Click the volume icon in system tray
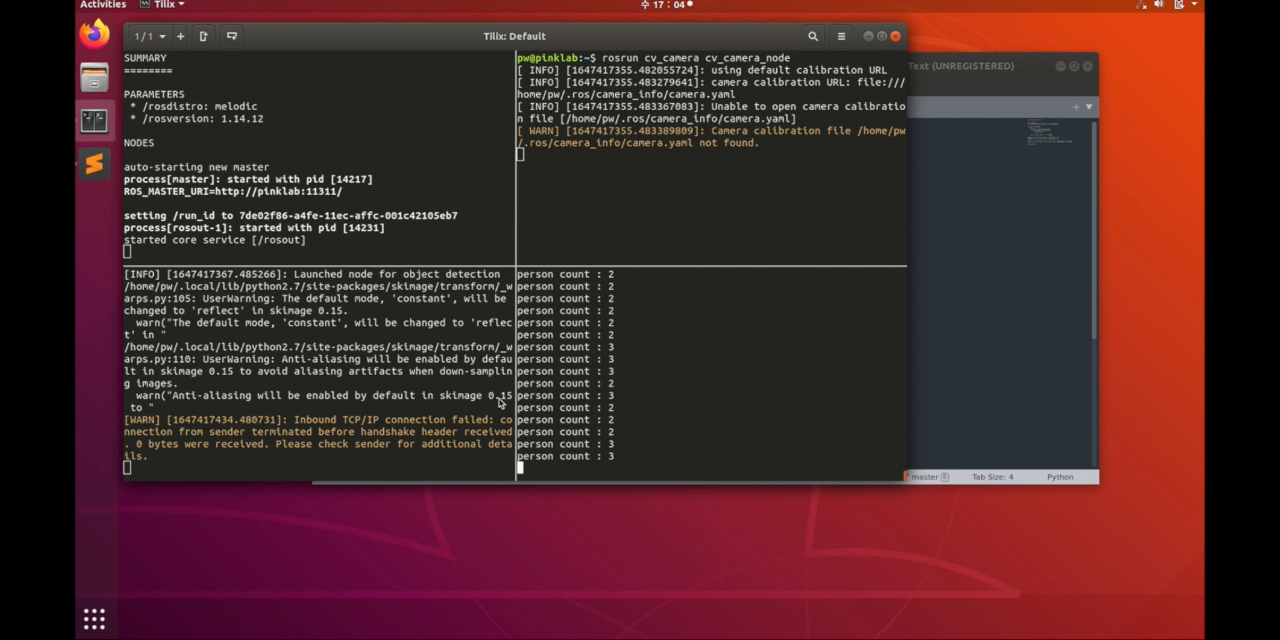 tap(1160, 5)
